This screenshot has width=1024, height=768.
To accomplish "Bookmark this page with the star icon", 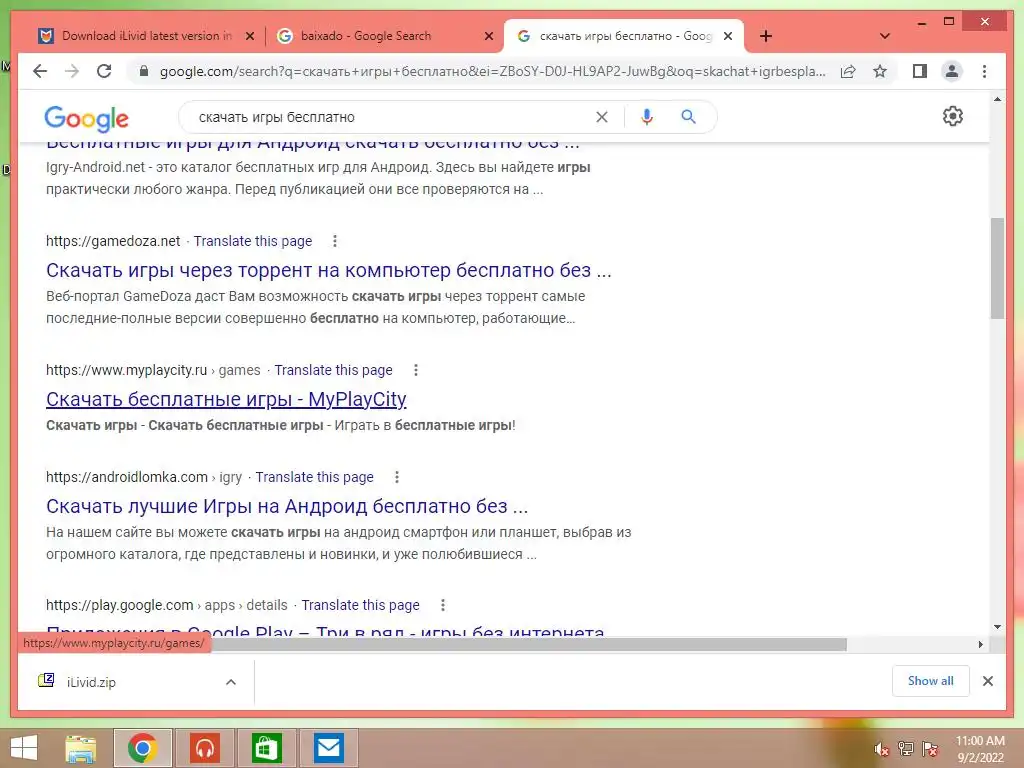I will [880, 71].
